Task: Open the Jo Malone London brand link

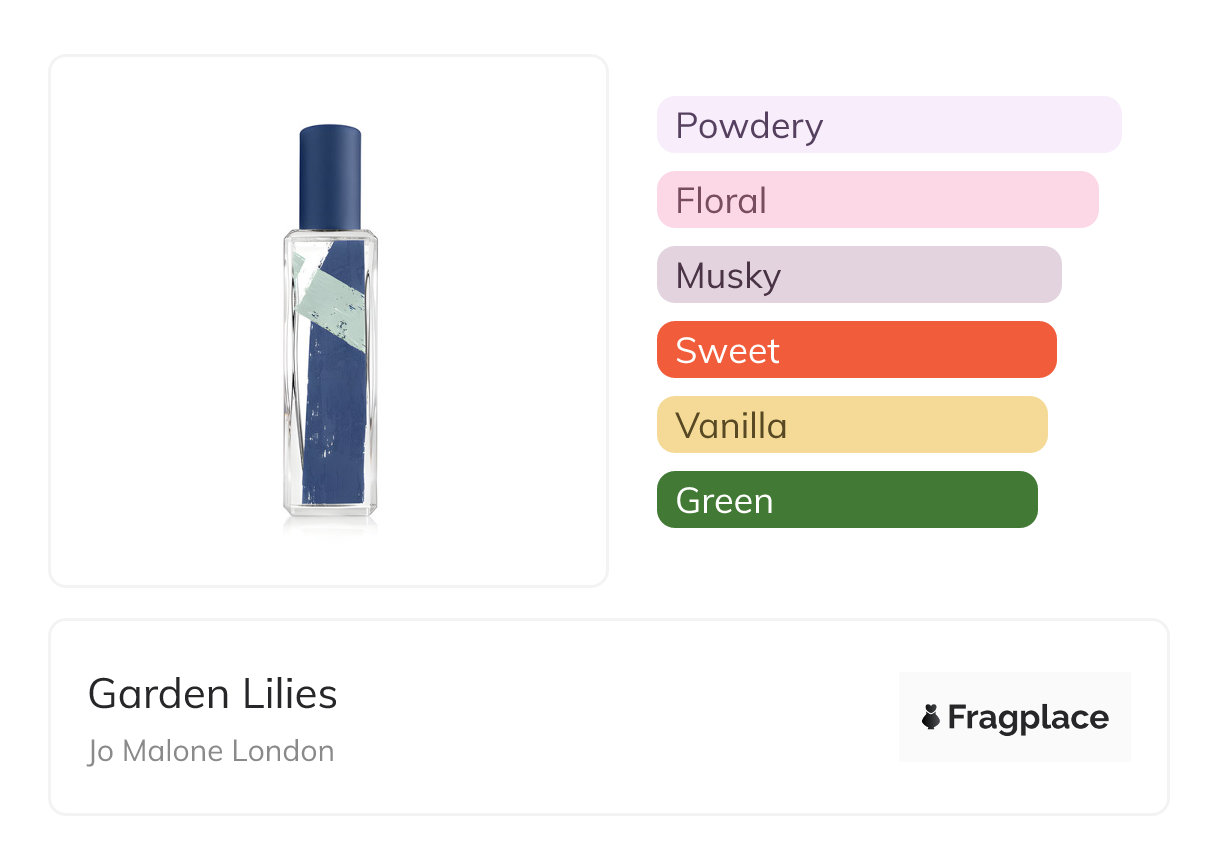Action: coord(211,751)
